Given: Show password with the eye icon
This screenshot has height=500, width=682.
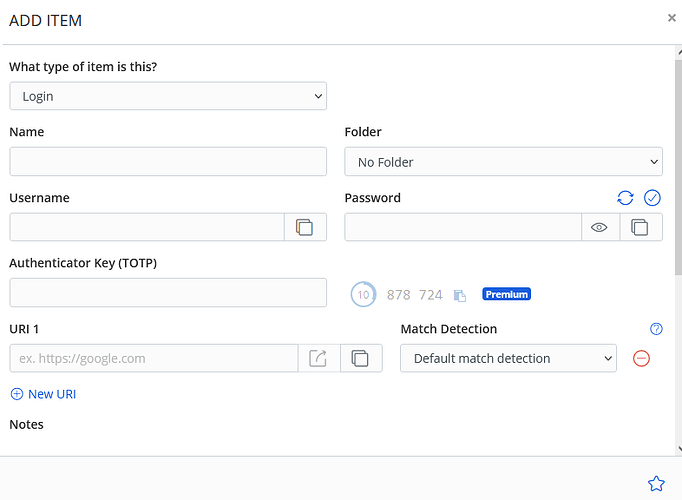Looking at the screenshot, I should pyautogui.click(x=600, y=228).
